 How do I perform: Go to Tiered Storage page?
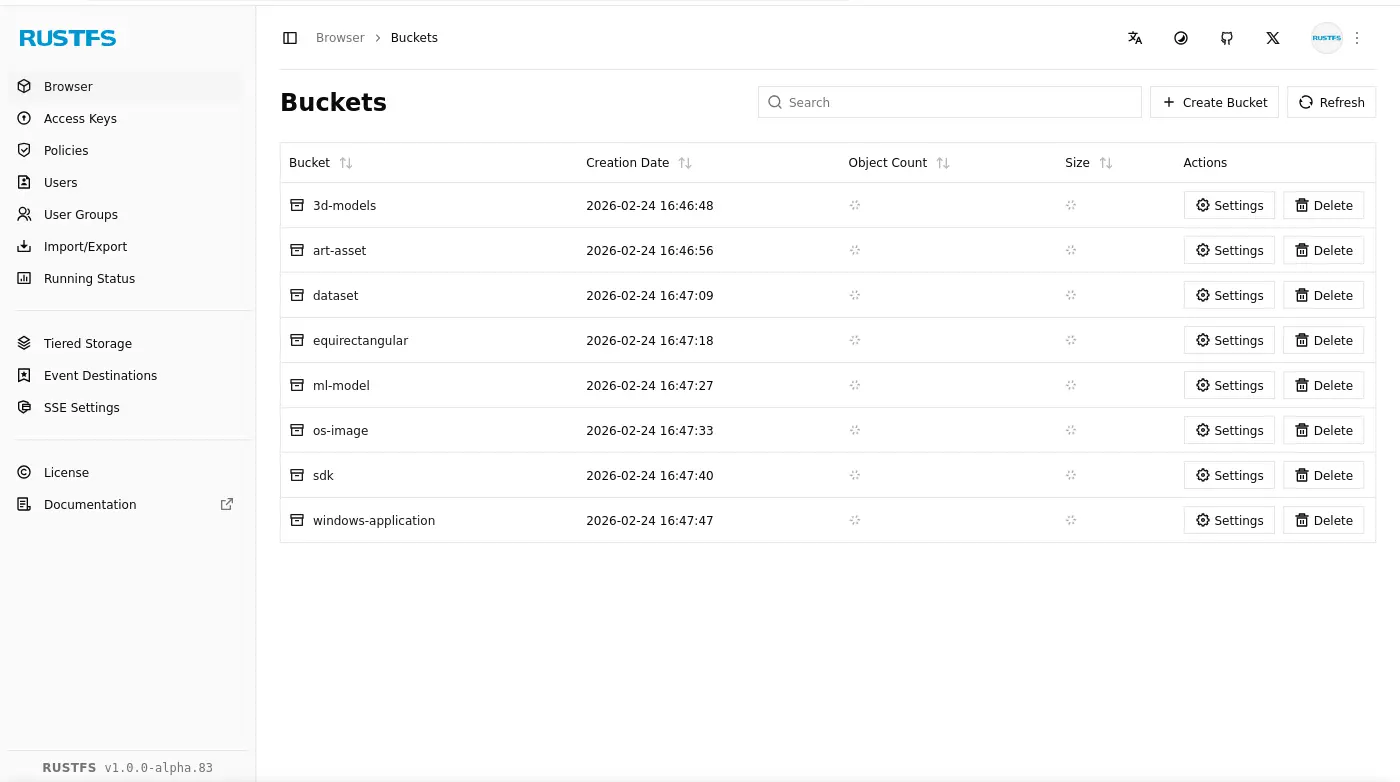(88, 343)
